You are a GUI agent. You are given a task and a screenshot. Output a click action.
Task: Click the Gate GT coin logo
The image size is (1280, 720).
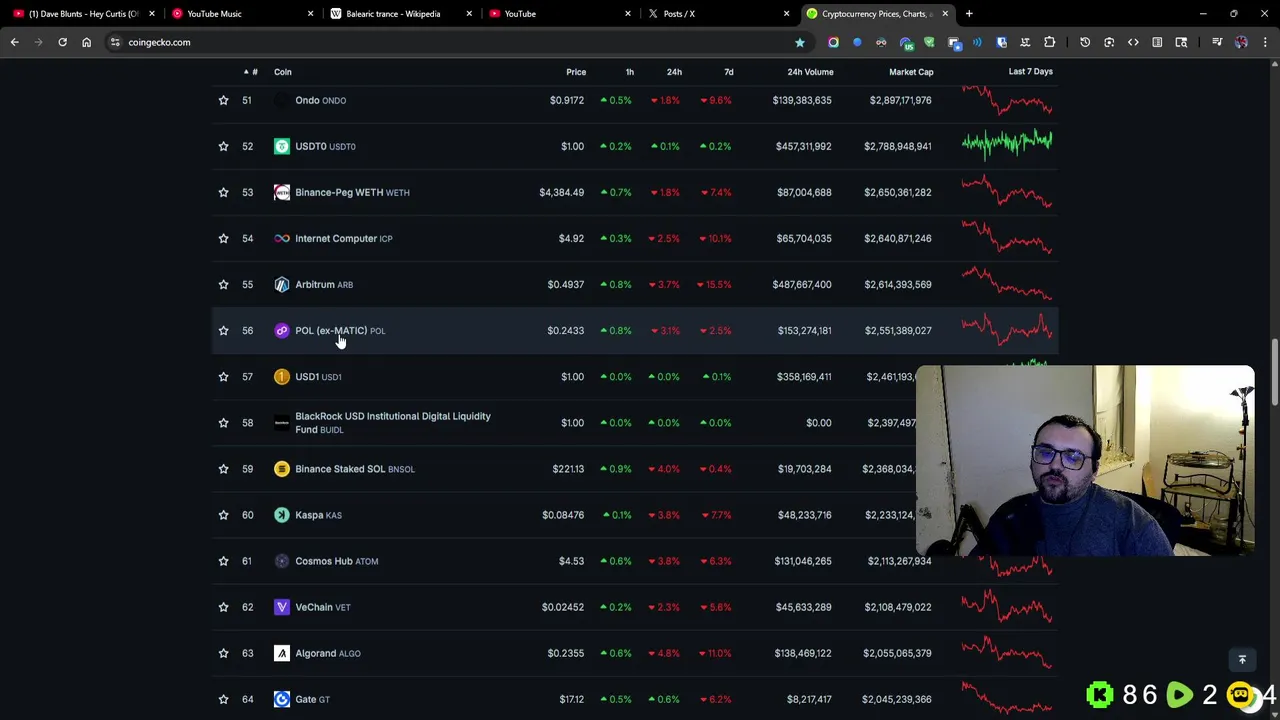282,699
